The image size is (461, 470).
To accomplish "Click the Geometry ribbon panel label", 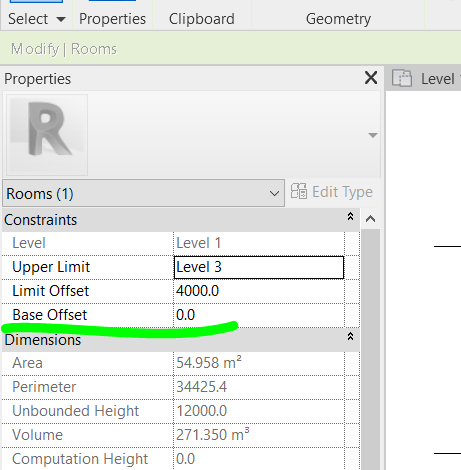I will pyautogui.click(x=338, y=19).
